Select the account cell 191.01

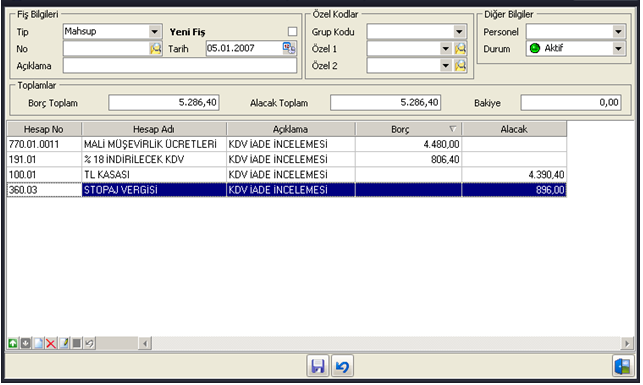point(44,159)
